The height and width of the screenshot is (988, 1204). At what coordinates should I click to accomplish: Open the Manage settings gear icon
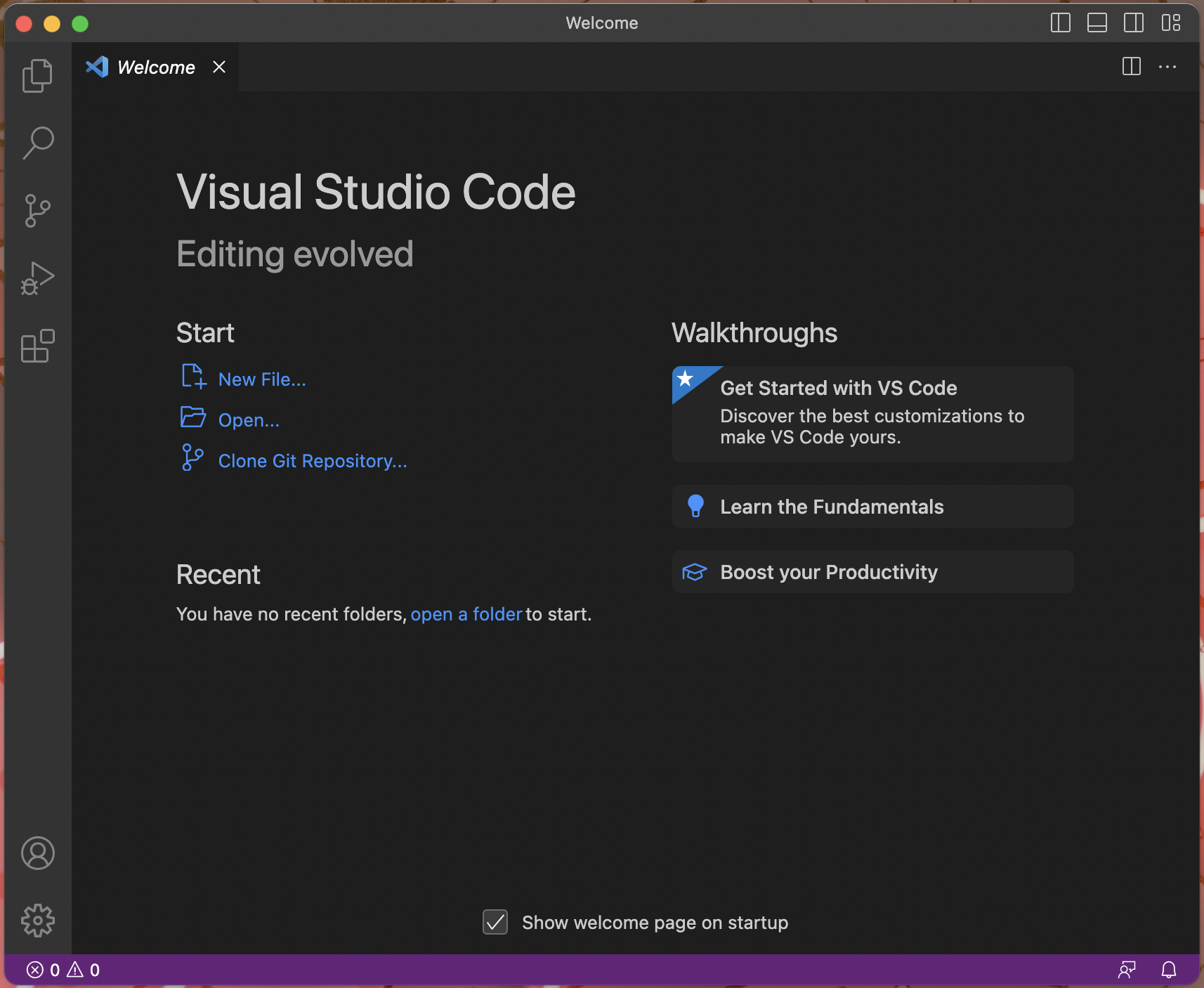tap(37, 921)
